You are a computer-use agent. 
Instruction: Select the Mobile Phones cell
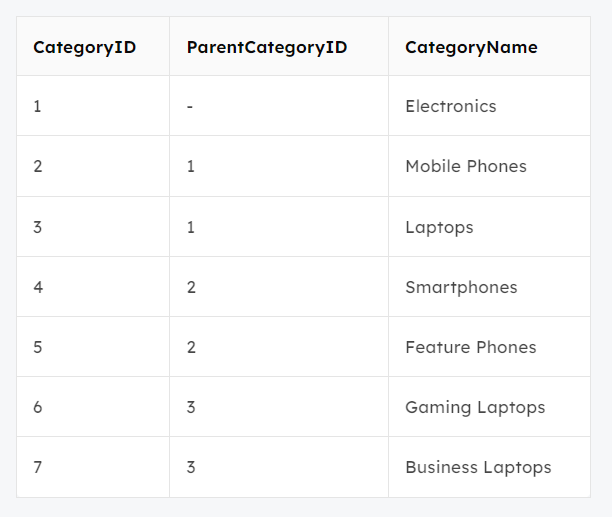(x=466, y=166)
